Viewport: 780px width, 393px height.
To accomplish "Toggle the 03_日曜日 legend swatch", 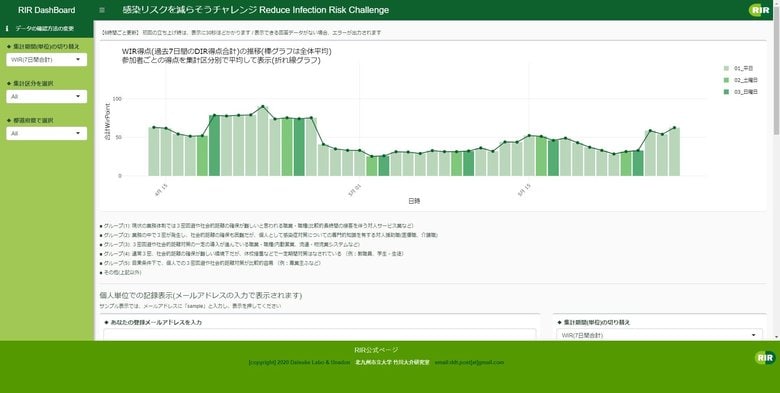I will coord(726,92).
